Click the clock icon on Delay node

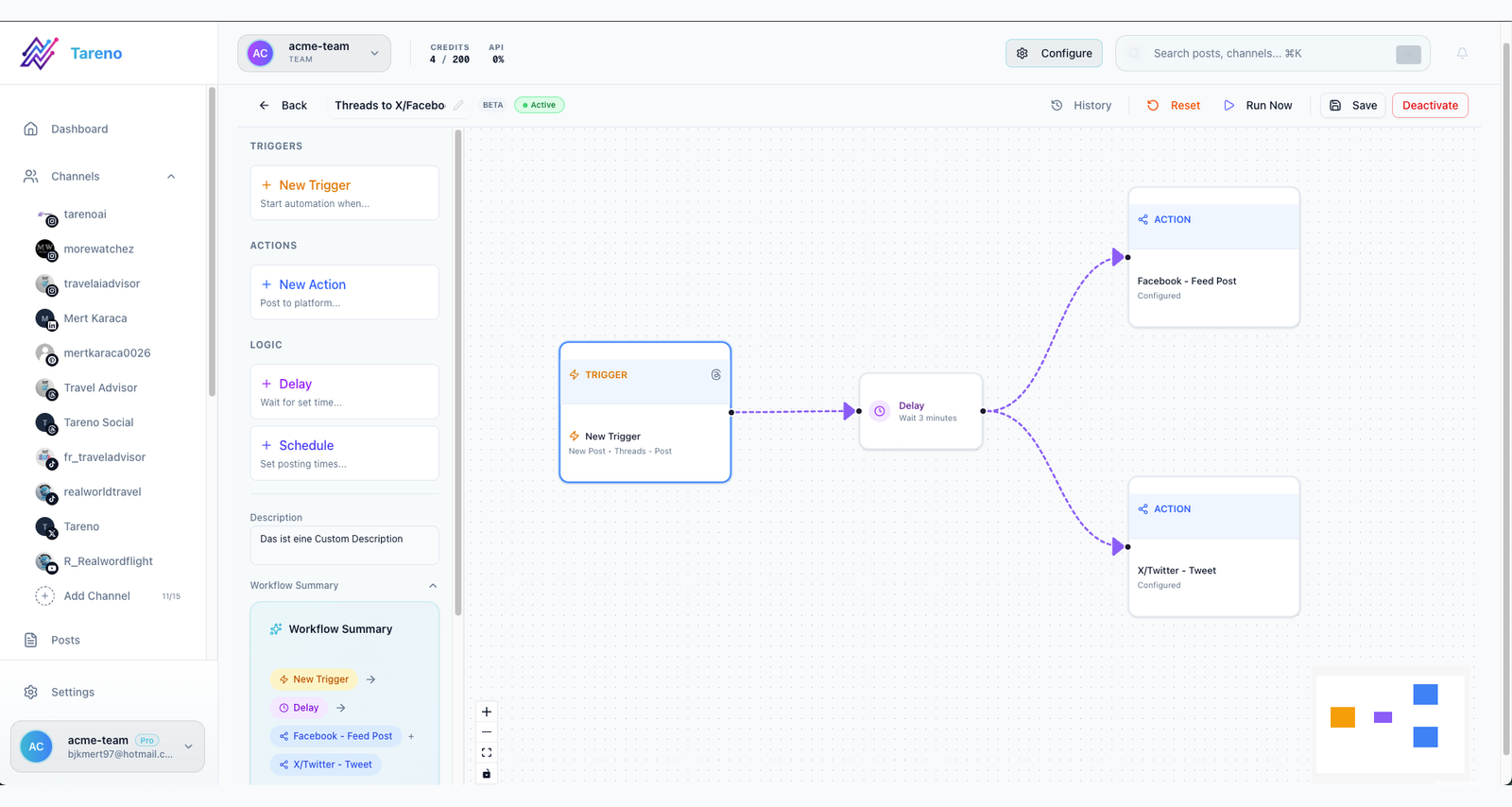coord(880,411)
